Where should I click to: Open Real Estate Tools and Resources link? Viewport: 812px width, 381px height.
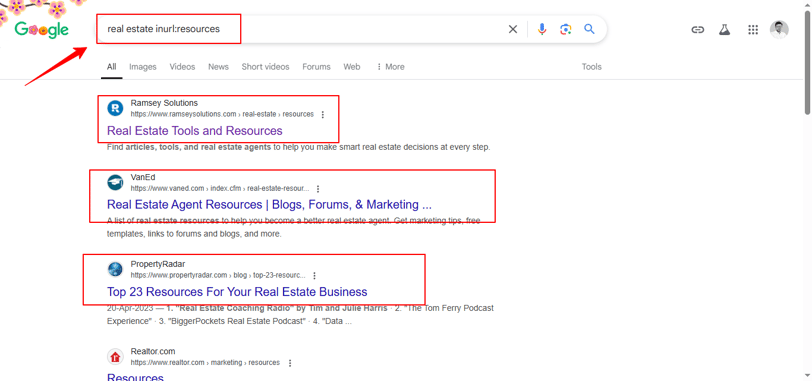coord(195,130)
